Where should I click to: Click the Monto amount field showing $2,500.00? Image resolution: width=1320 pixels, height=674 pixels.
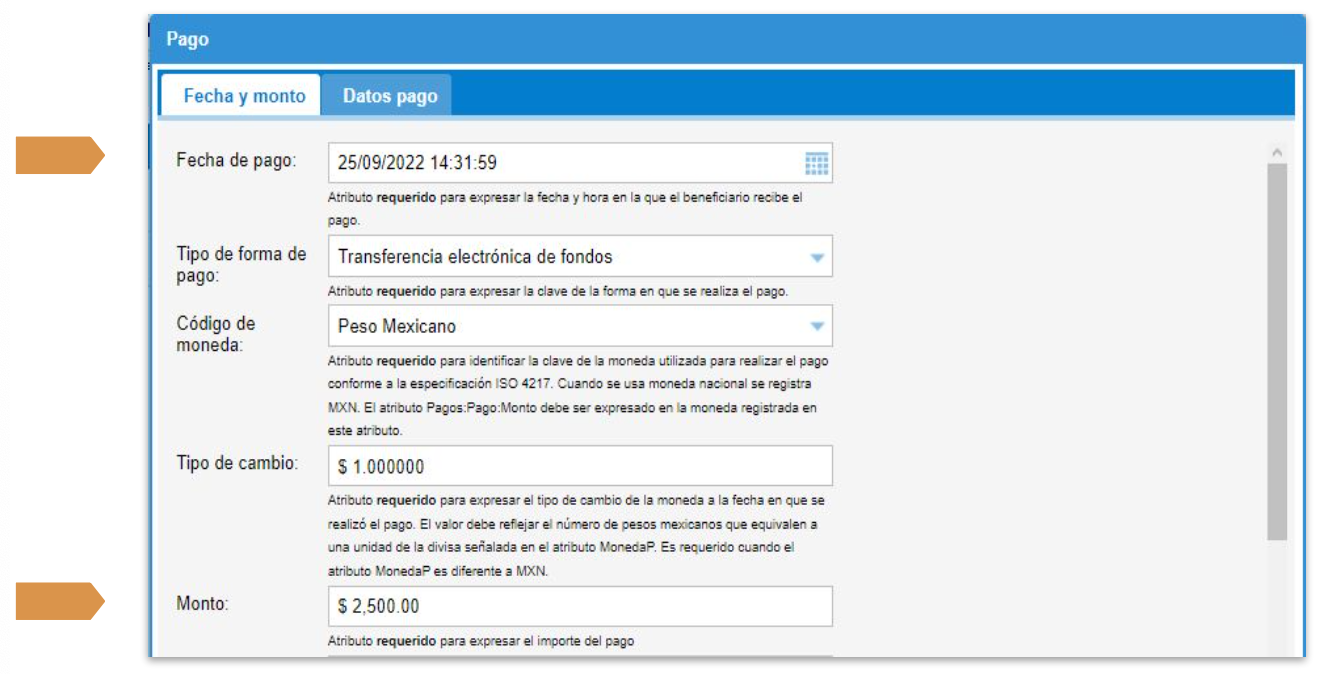point(580,606)
